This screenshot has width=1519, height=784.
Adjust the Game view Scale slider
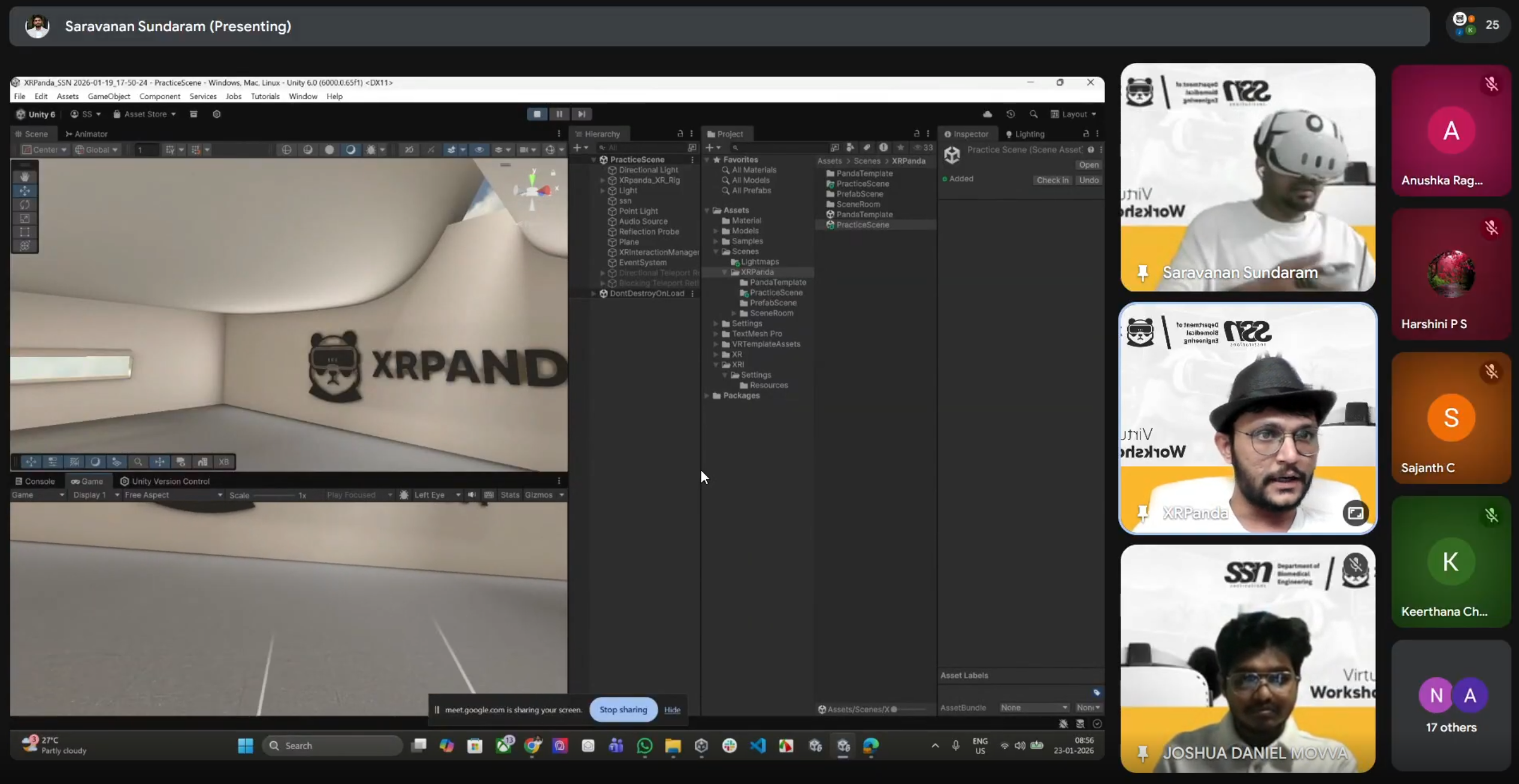[273, 496]
